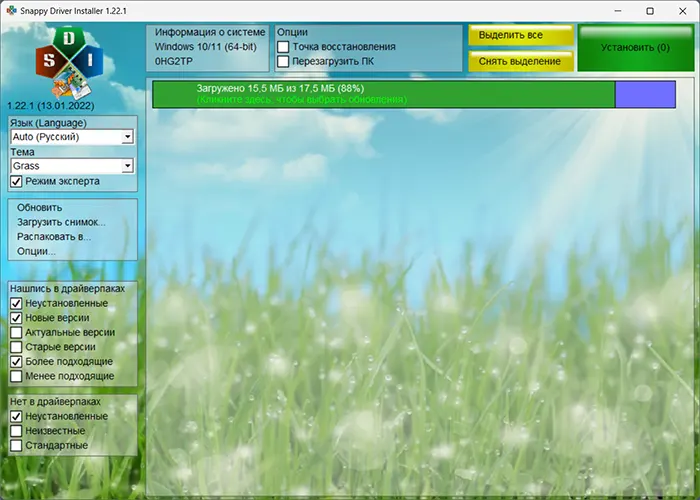Uncheck Неустановленные under Нет в драйверпаках
The image size is (700, 500).
pyautogui.click(x=16, y=416)
